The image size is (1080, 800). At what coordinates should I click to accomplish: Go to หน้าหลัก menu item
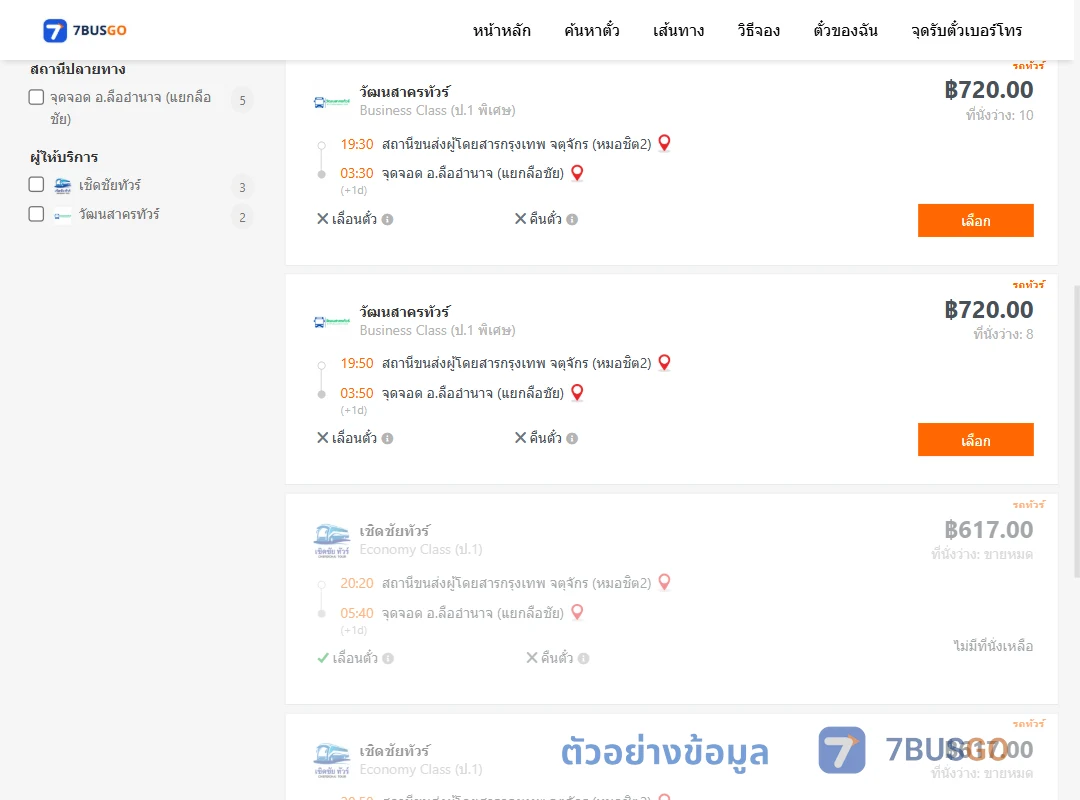(501, 30)
